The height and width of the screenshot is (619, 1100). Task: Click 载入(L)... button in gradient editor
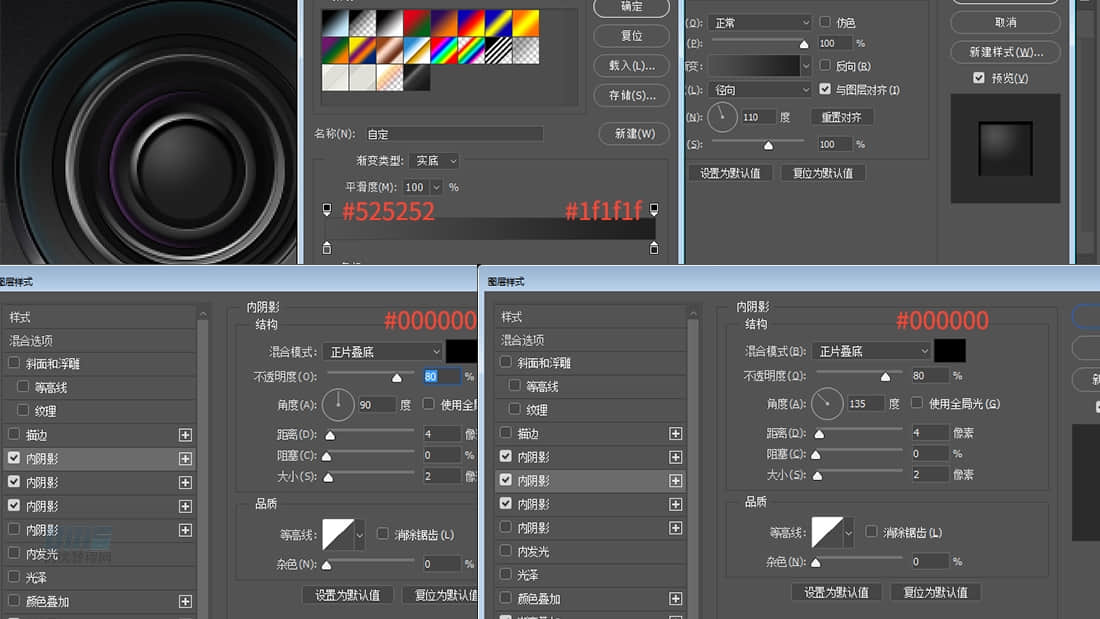pyautogui.click(x=631, y=65)
